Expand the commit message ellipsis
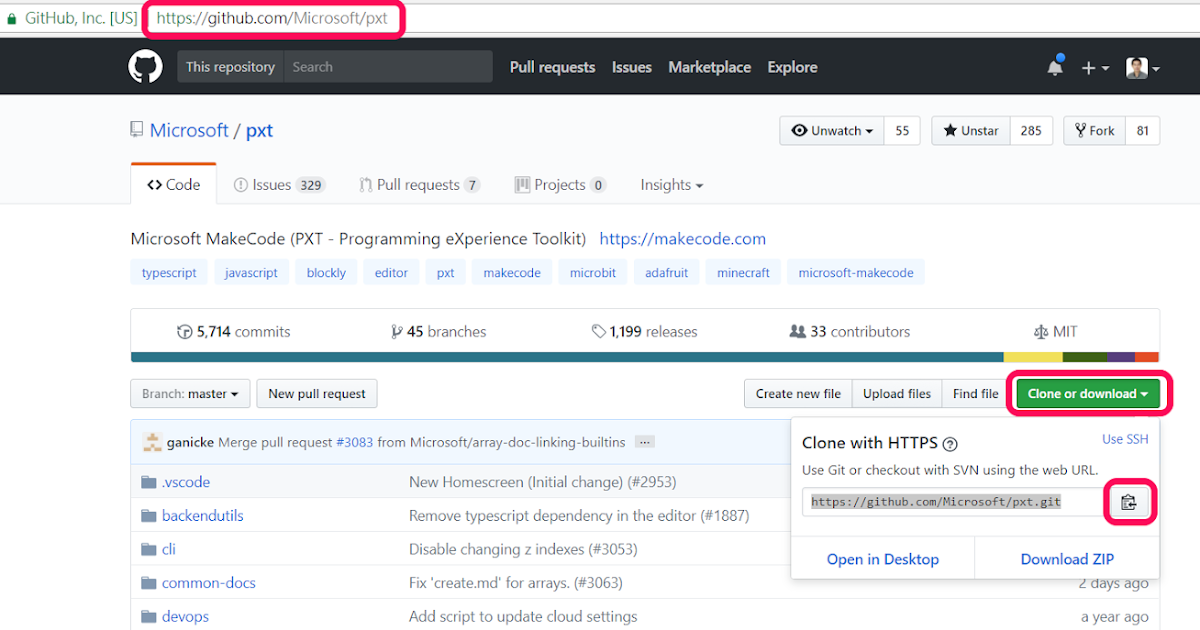 point(644,442)
